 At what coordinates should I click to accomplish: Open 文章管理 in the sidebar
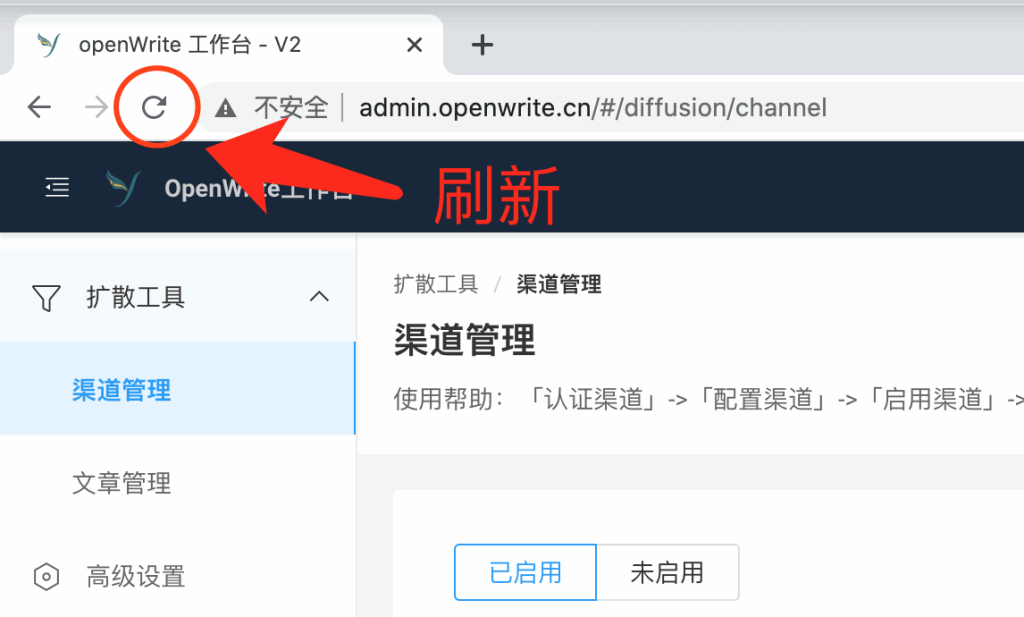coord(178,483)
